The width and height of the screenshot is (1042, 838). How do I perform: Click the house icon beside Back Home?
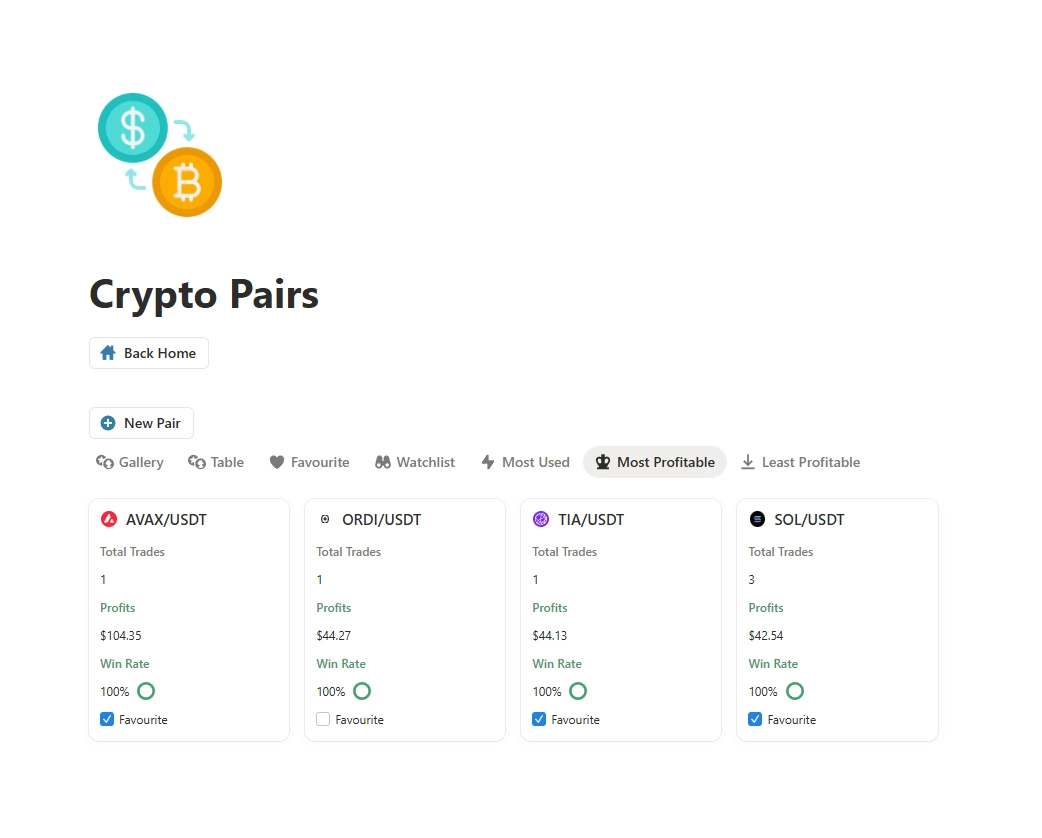click(x=108, y=352)
